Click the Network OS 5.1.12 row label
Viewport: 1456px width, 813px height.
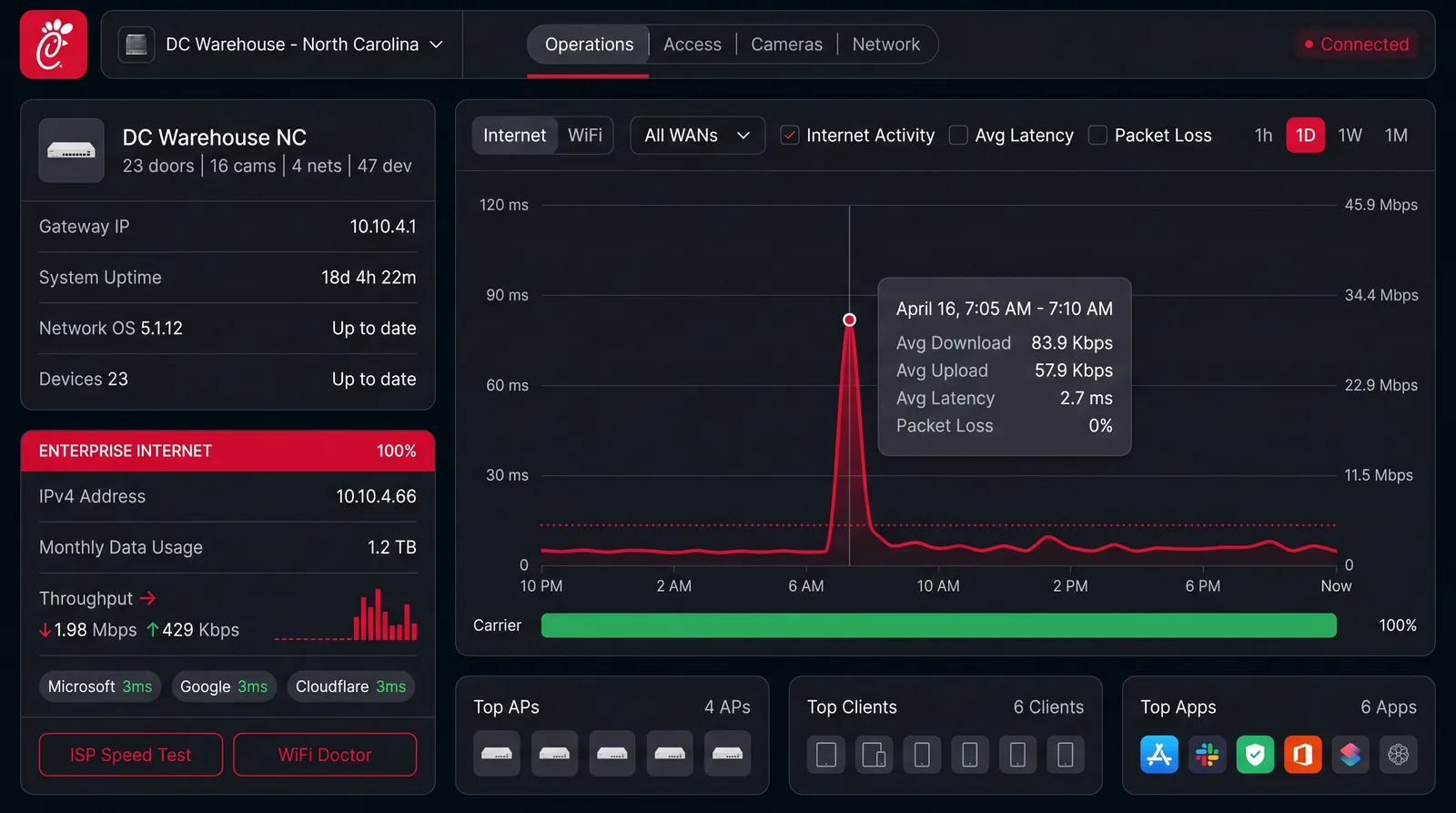click(111, 329)
